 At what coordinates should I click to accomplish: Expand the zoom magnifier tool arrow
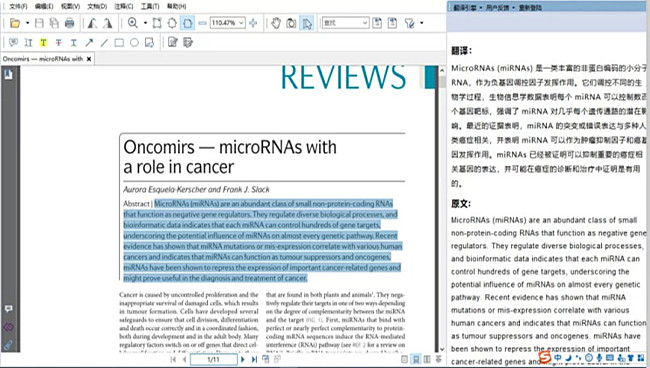pos(145,23)
